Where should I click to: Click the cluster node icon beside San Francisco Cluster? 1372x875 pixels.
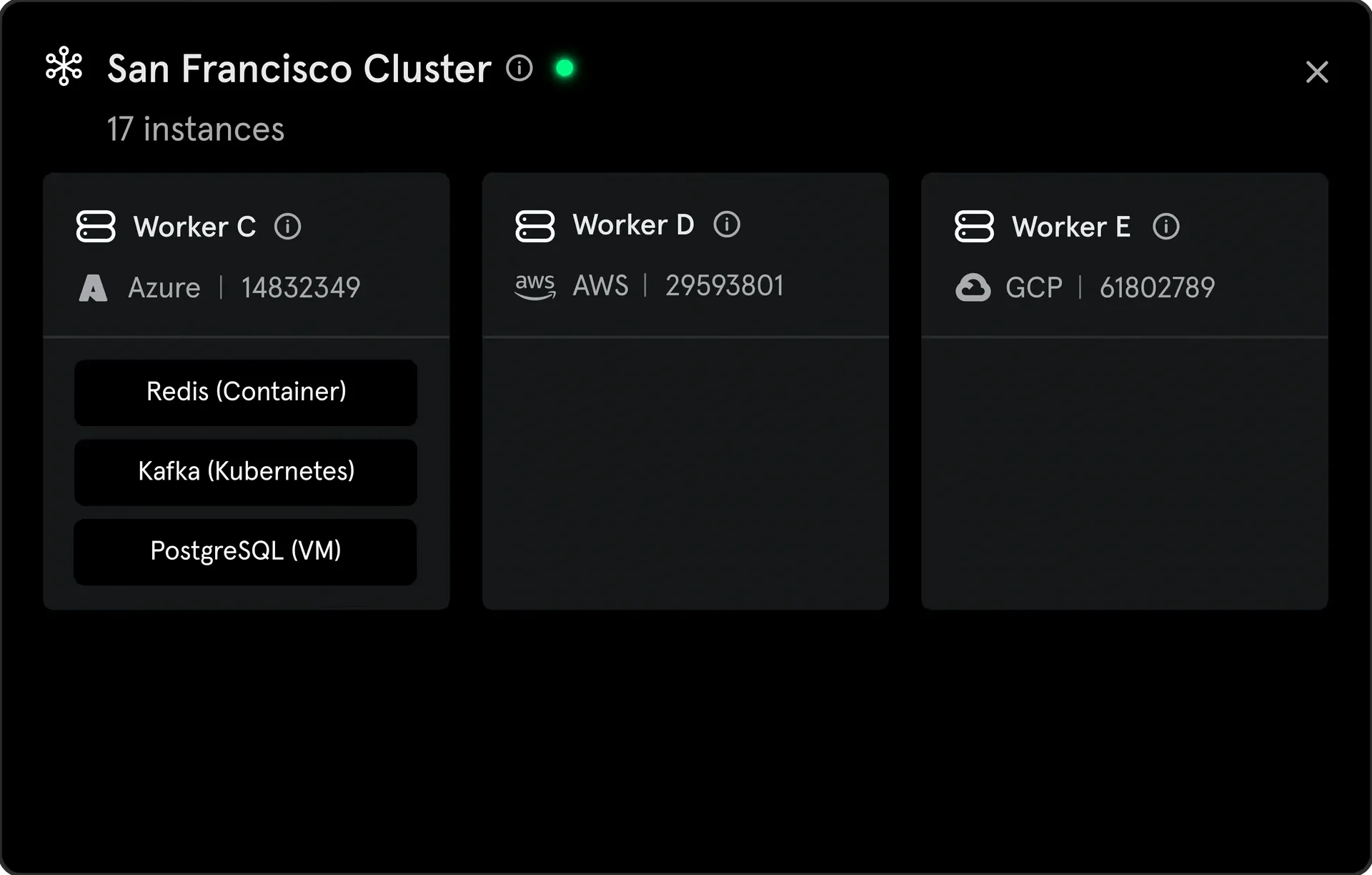[x=64, y=67]
